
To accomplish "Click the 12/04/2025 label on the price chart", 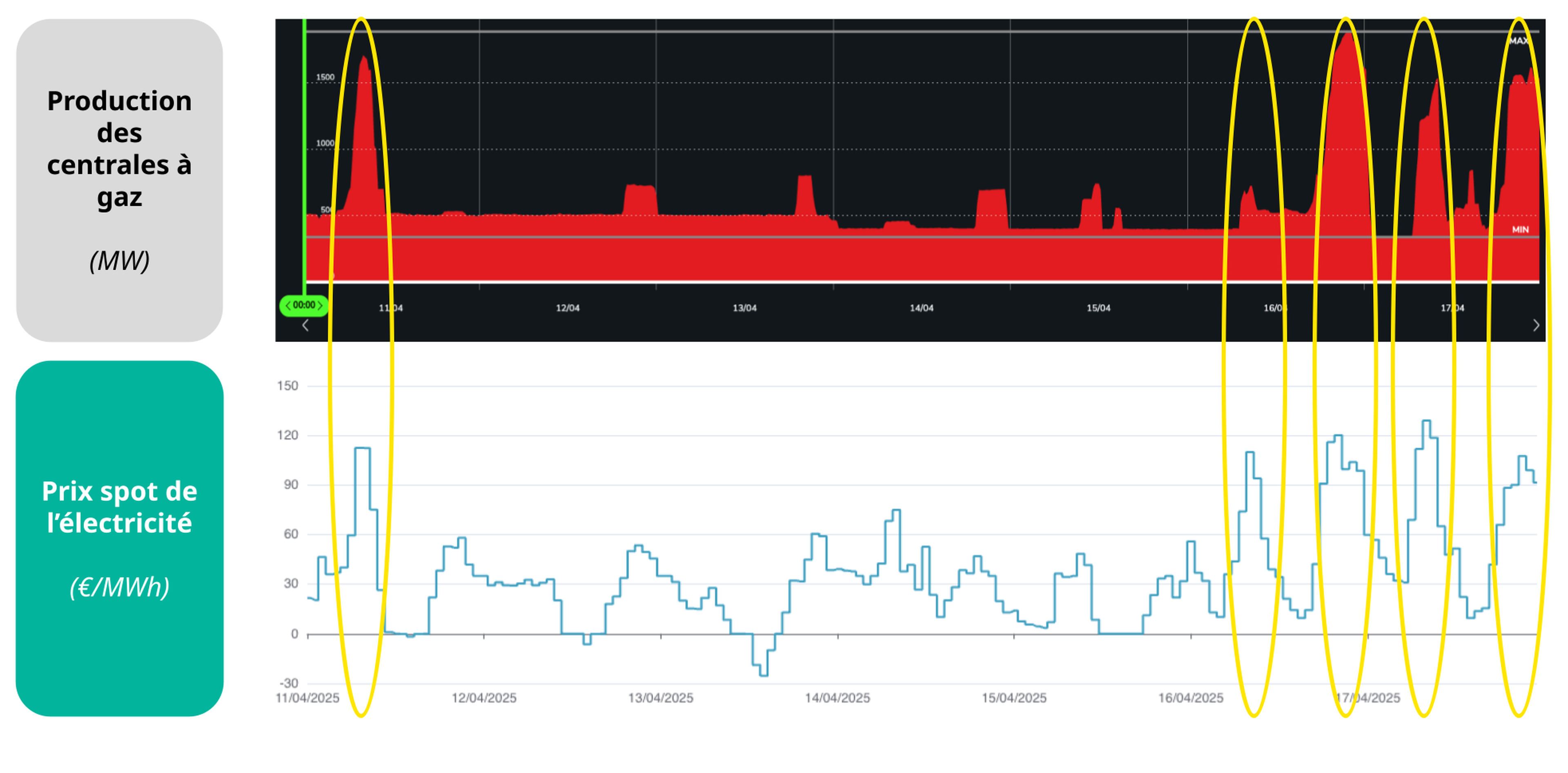I will click(484, 698).
